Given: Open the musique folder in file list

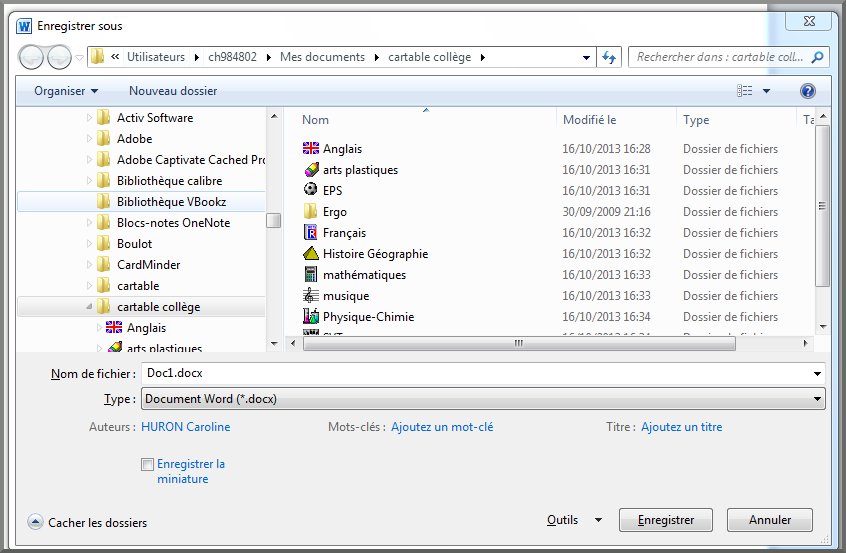Looking at the screenshot, I should 345,296.
